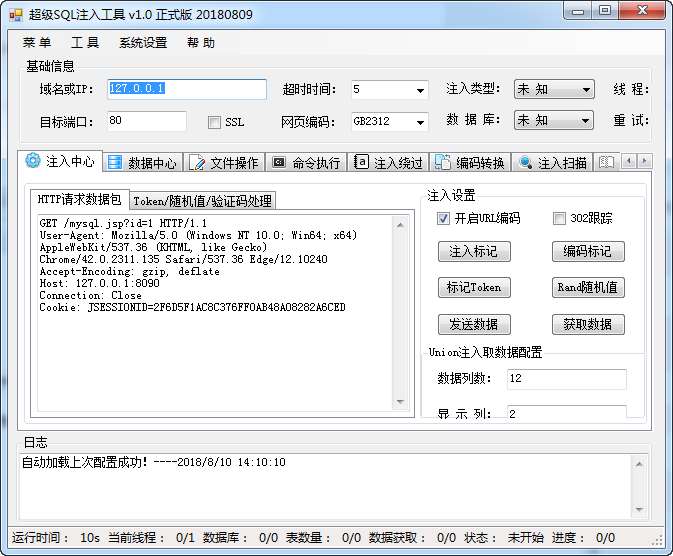Click the 标记Token button
This screenshot has height=556, width=673.
[x=474, y=287]
